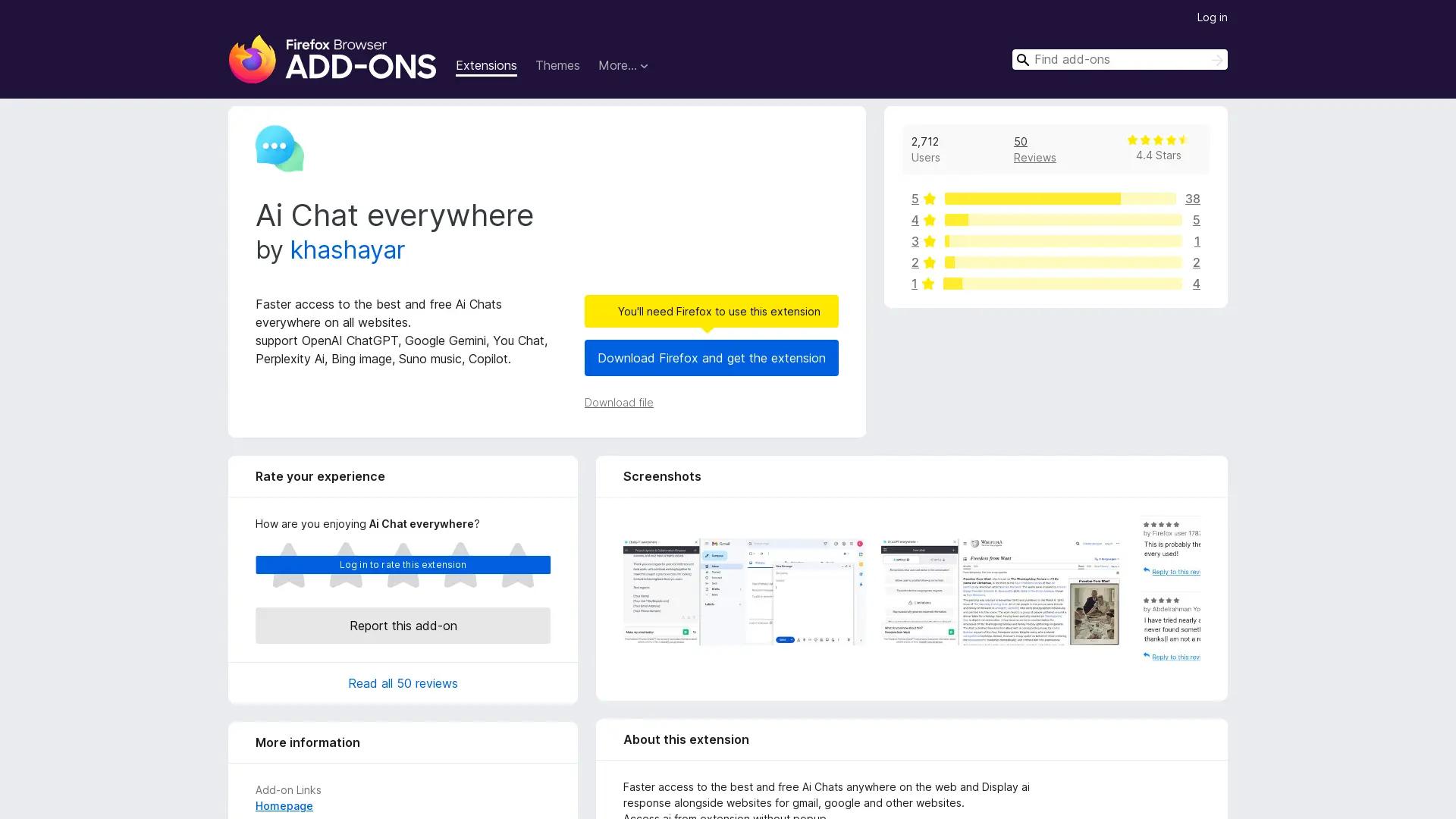This screenshot has width=1456, height=819.
Task: Click the star icon beside the 1-star row
Action: click(x=928, y=284)
